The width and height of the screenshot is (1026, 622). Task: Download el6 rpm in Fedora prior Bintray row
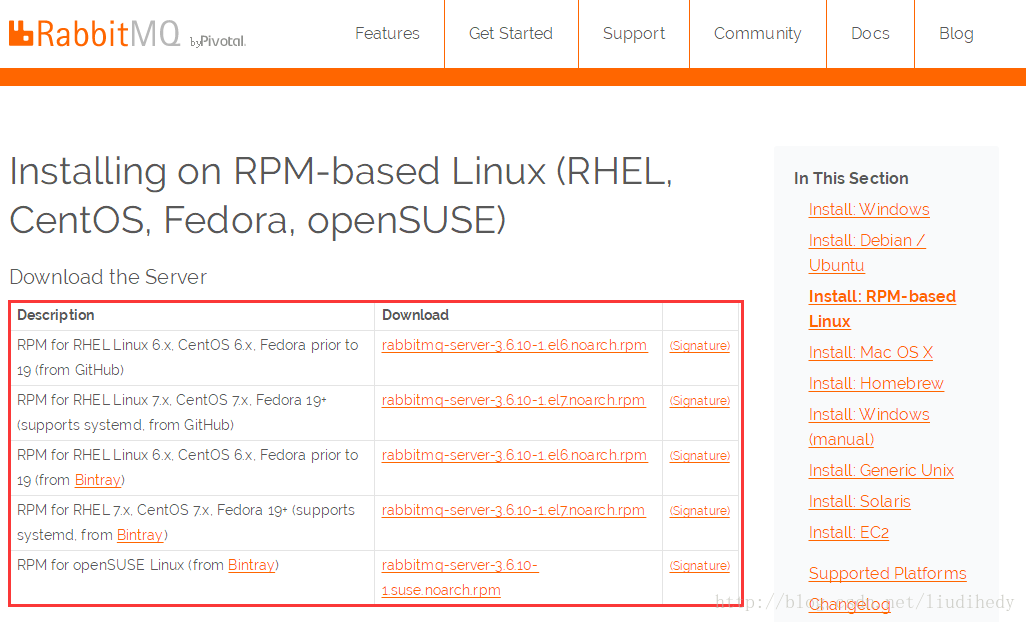514,455
